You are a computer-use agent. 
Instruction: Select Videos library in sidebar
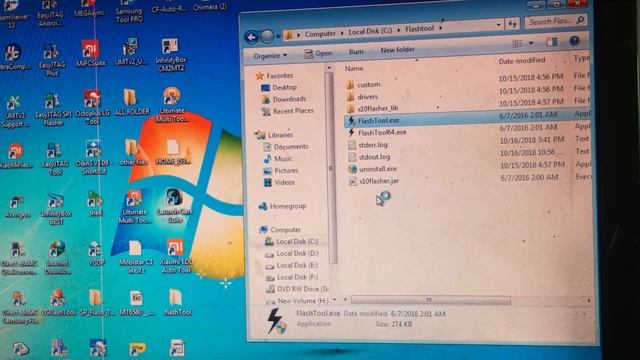(x=279, y=182)
